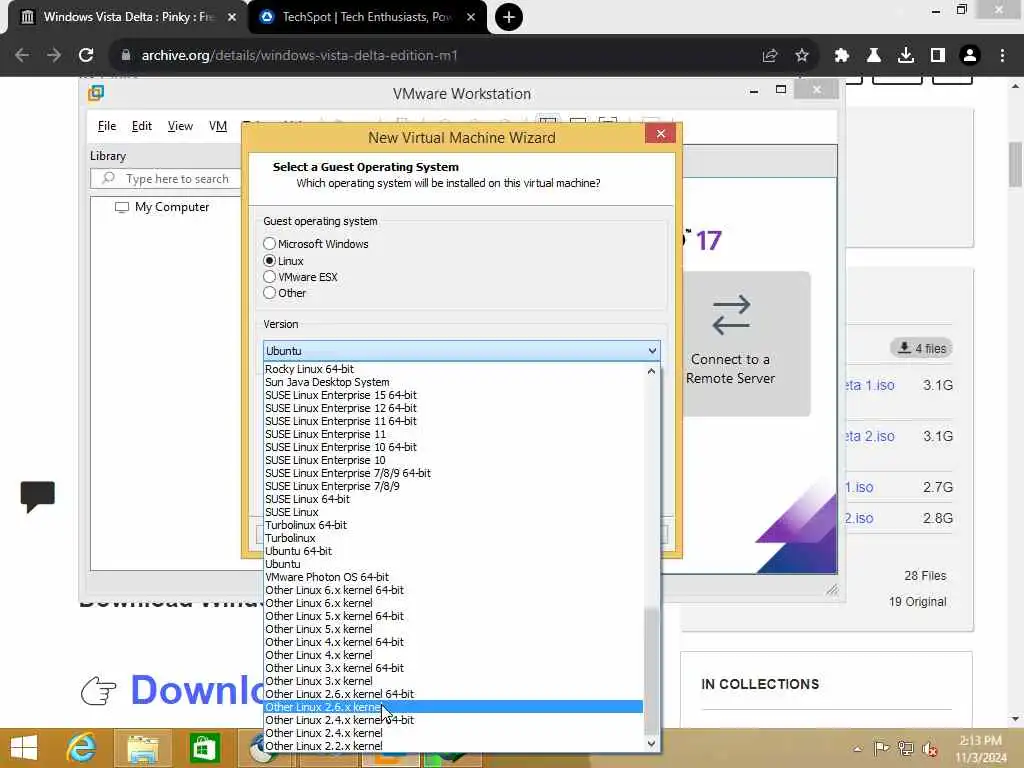This screenshot has height=768, width=1024.
Task: Click the share page icon in the address bar
Action: pos(770,56)
